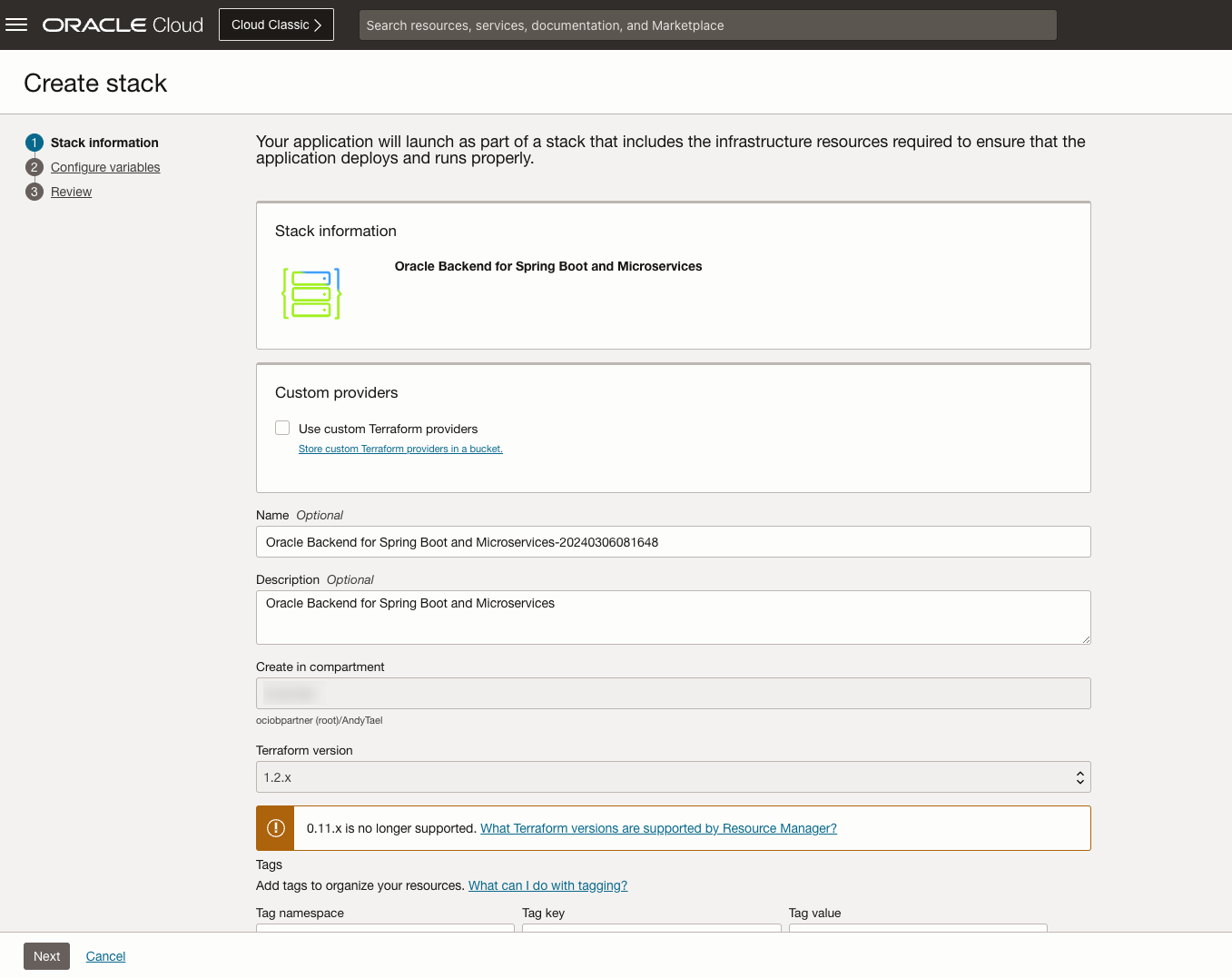The height and width of the screenshot is (978, 1232).
Task: Click the orange warning exclamation icon
Action: click(276, 828)
